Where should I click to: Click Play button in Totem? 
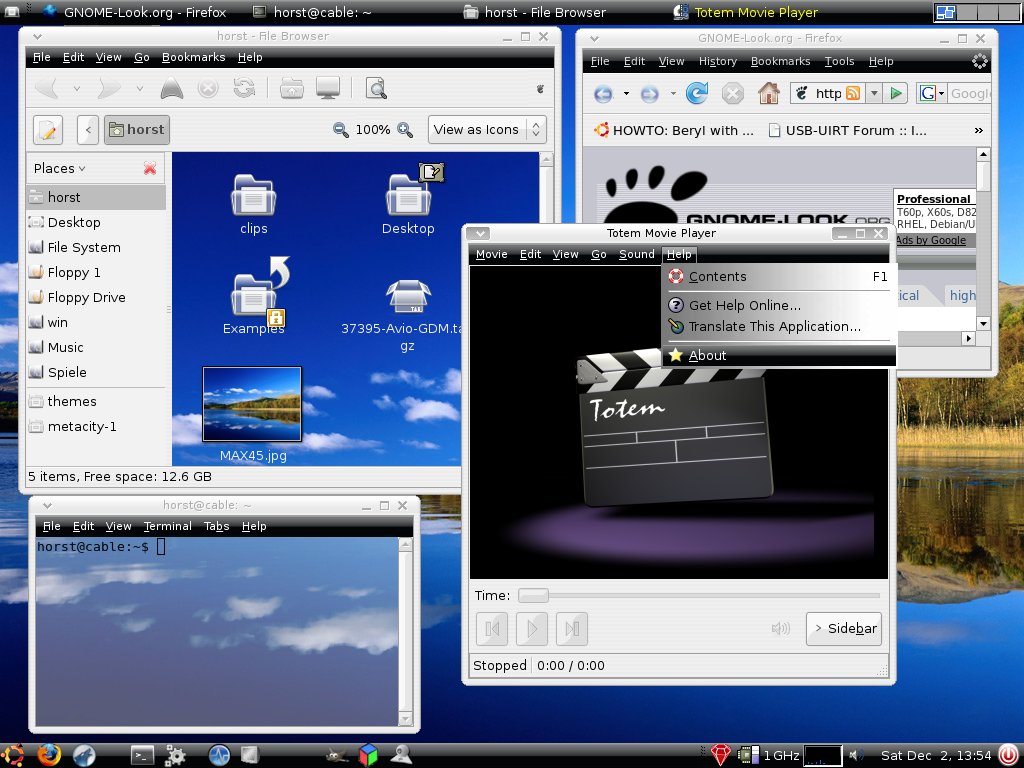pos(532,629)
